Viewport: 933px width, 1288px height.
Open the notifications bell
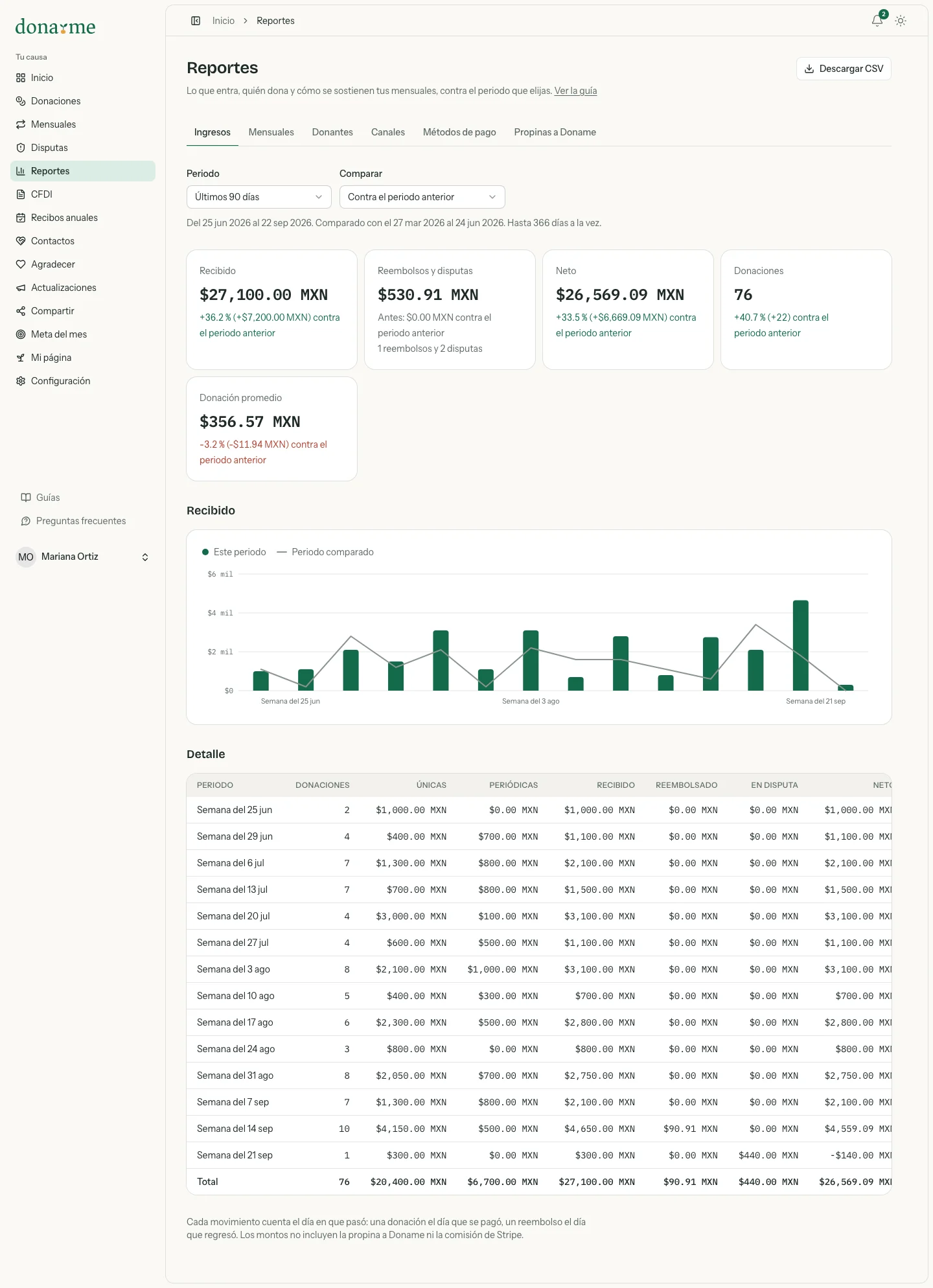[877, 21]
